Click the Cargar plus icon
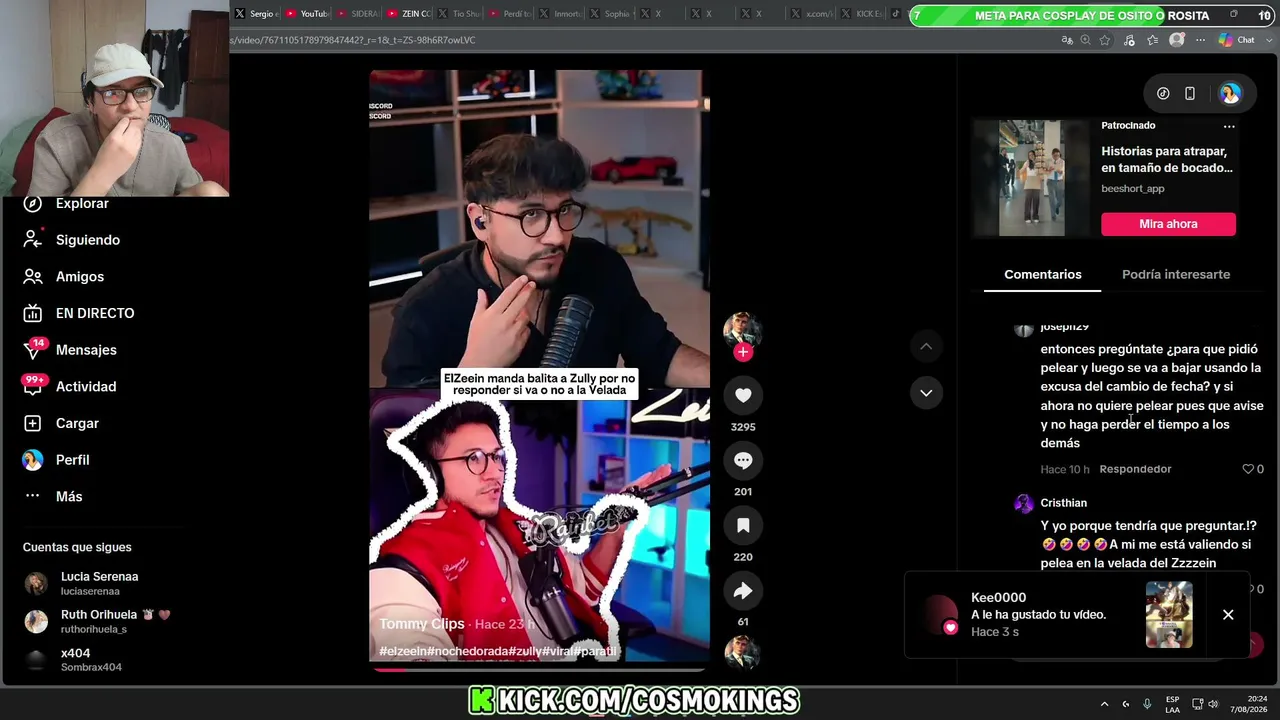Viewport: 1280px width, 720px height. point(33,423)
